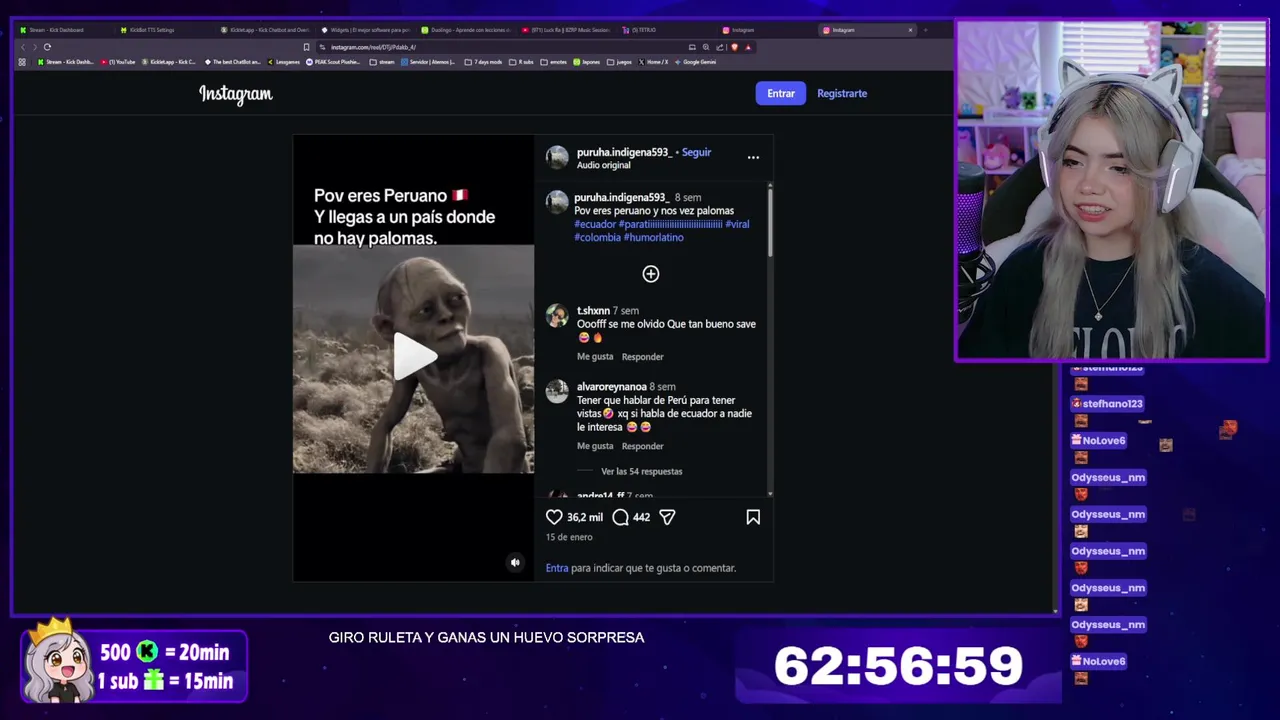1280x720 pixels.
Task: Save the reel with the bookmark icon
Action: coord(753,517)
